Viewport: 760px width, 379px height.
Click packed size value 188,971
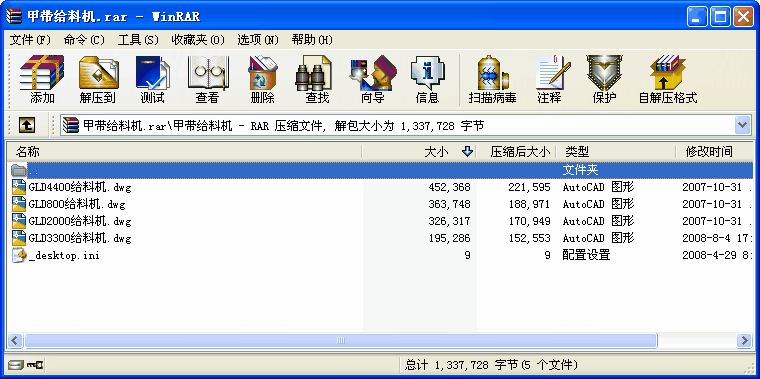pos(529,204)
